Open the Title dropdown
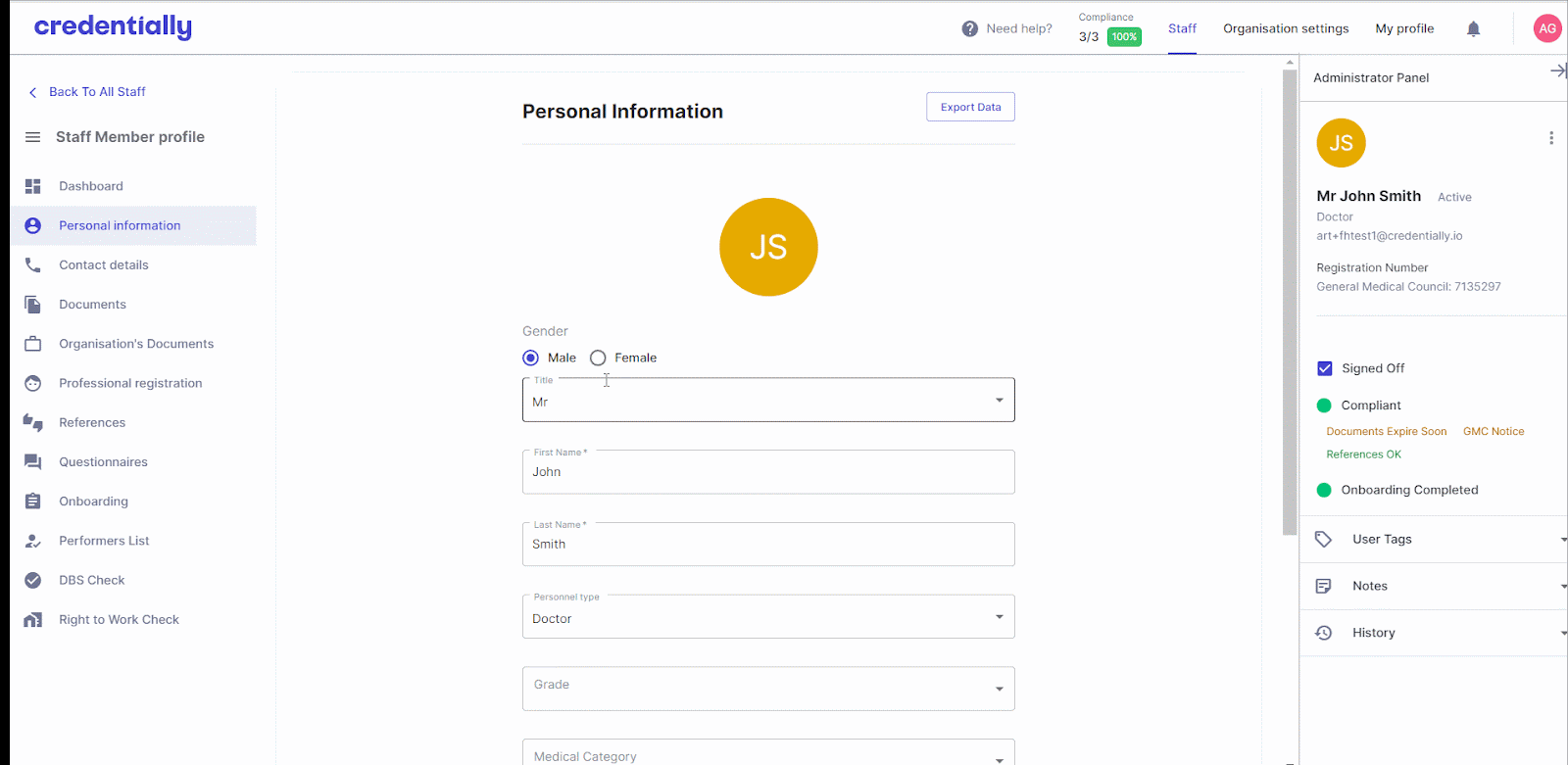This screenshot has width=1568, height=765. (x=768, y=401)
